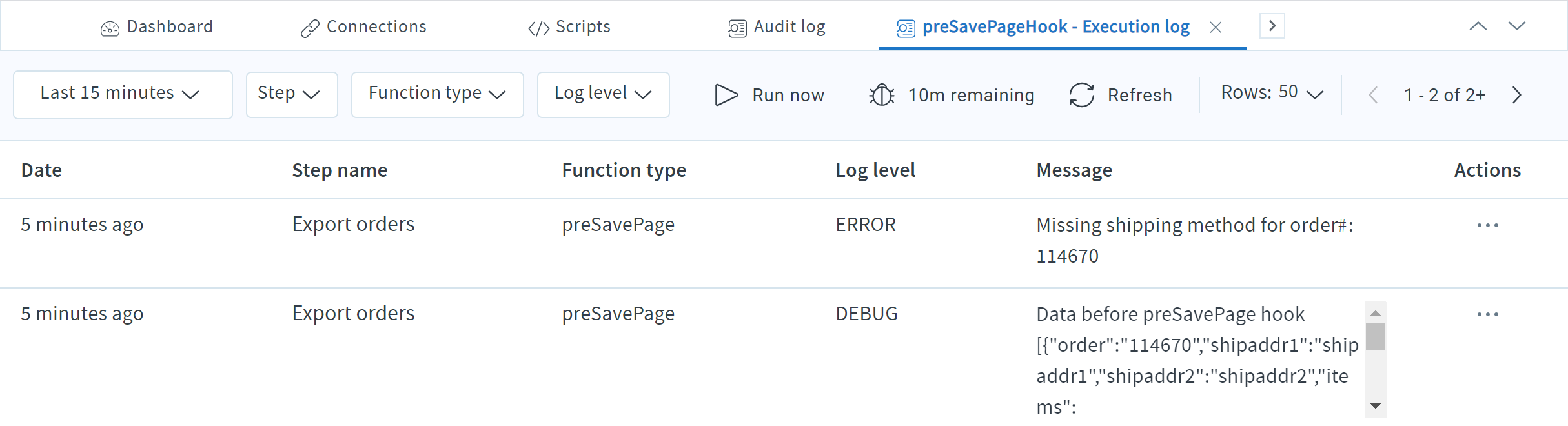Open actions menu for the DEBUG log row
The width and height of the screenshot is (1568, 426).
1488,314
